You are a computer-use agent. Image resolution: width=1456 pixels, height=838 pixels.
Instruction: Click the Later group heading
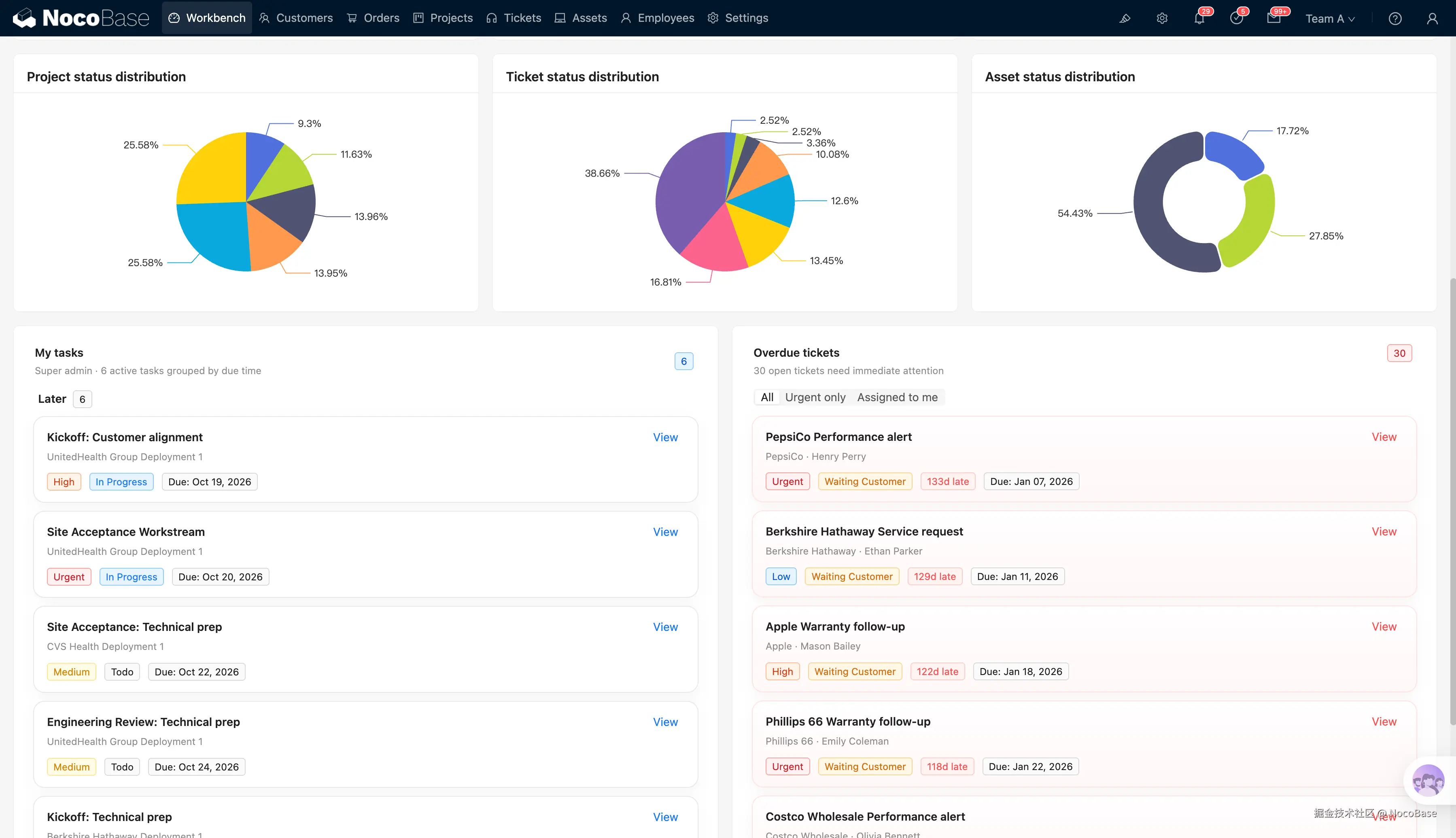(x=52, y=399)
